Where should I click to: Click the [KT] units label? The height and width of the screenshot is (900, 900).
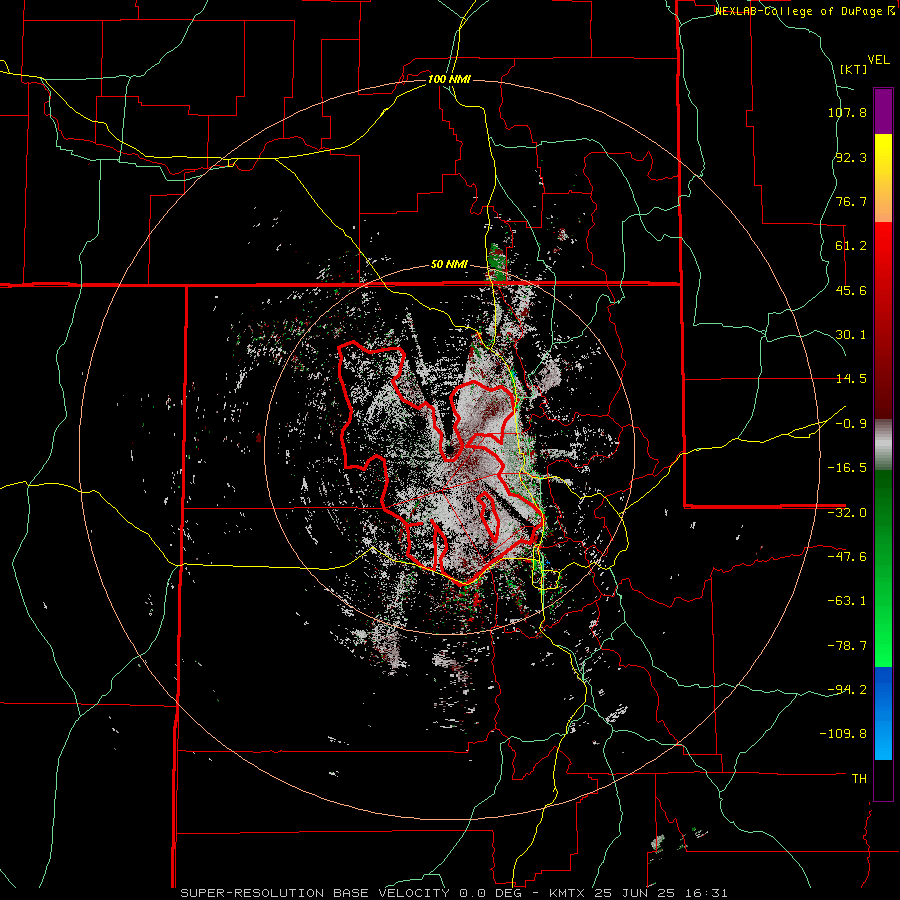point(853,69)
